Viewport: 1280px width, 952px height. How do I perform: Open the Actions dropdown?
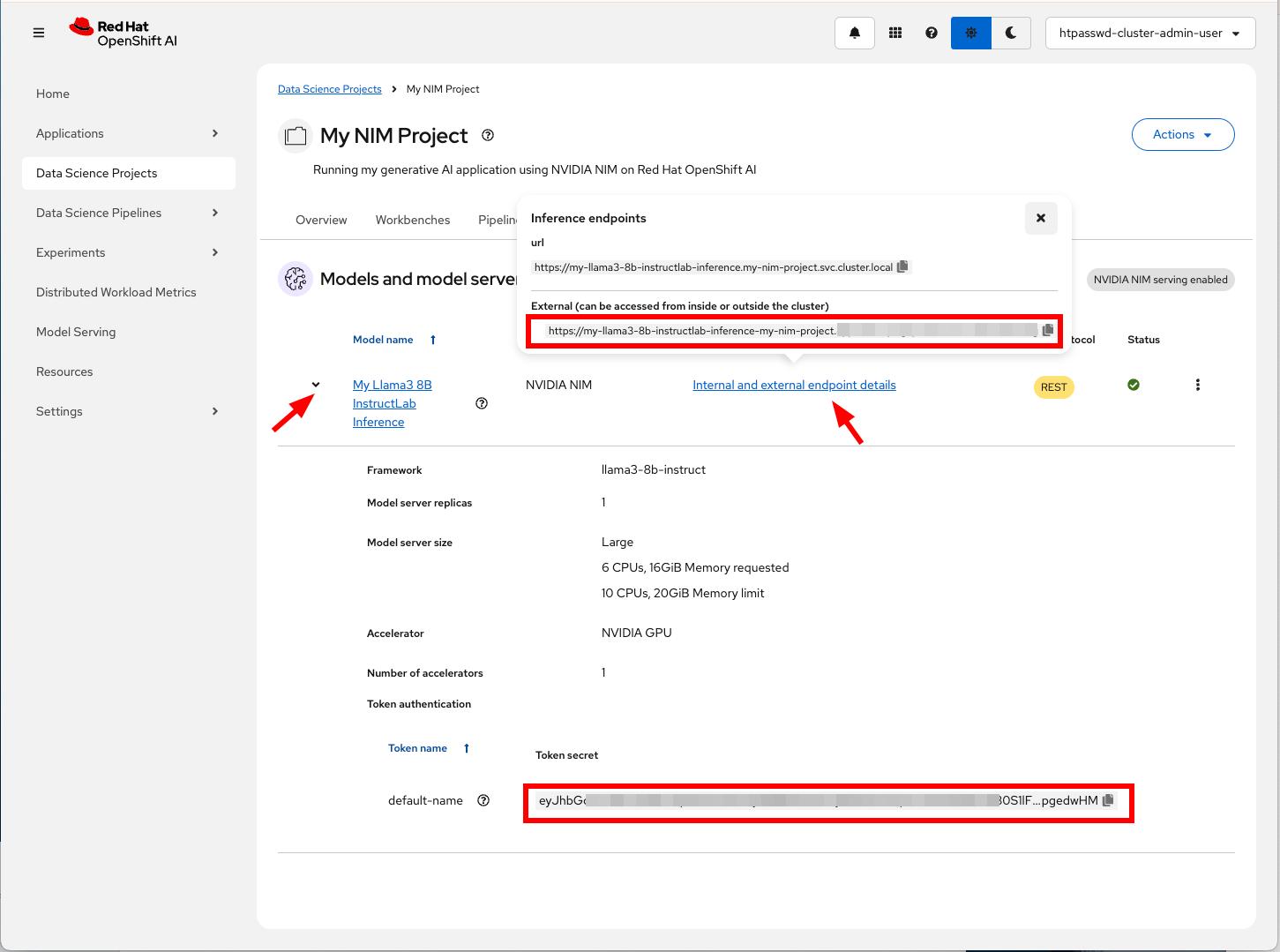tap(1182, 134)
